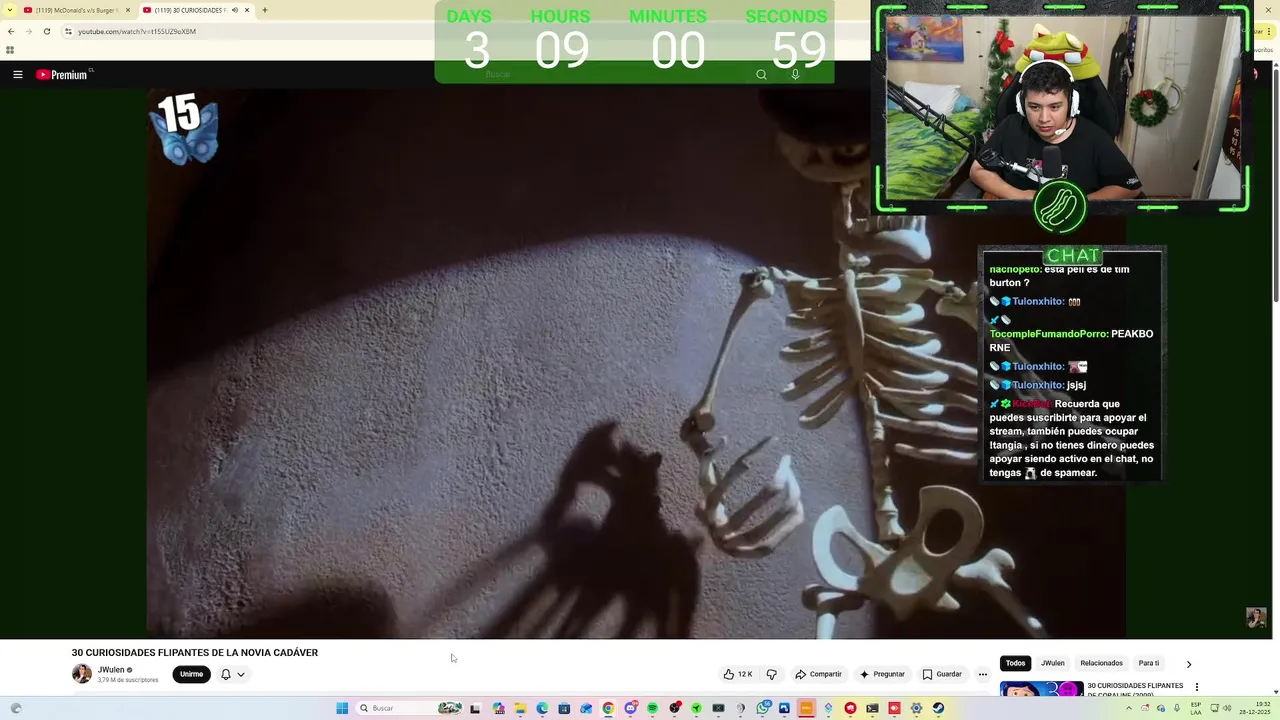1280x720 pixels.
Task: Click the 3,79 M de suscriptores text
Action: [128, 680]
